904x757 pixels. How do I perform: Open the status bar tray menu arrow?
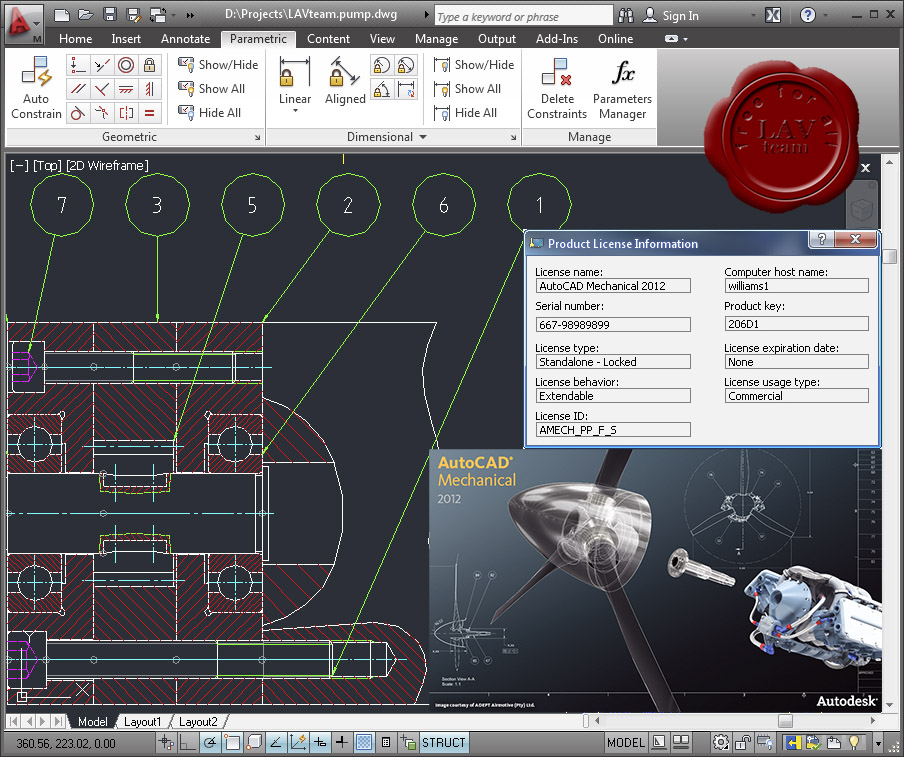coord(878,744)
